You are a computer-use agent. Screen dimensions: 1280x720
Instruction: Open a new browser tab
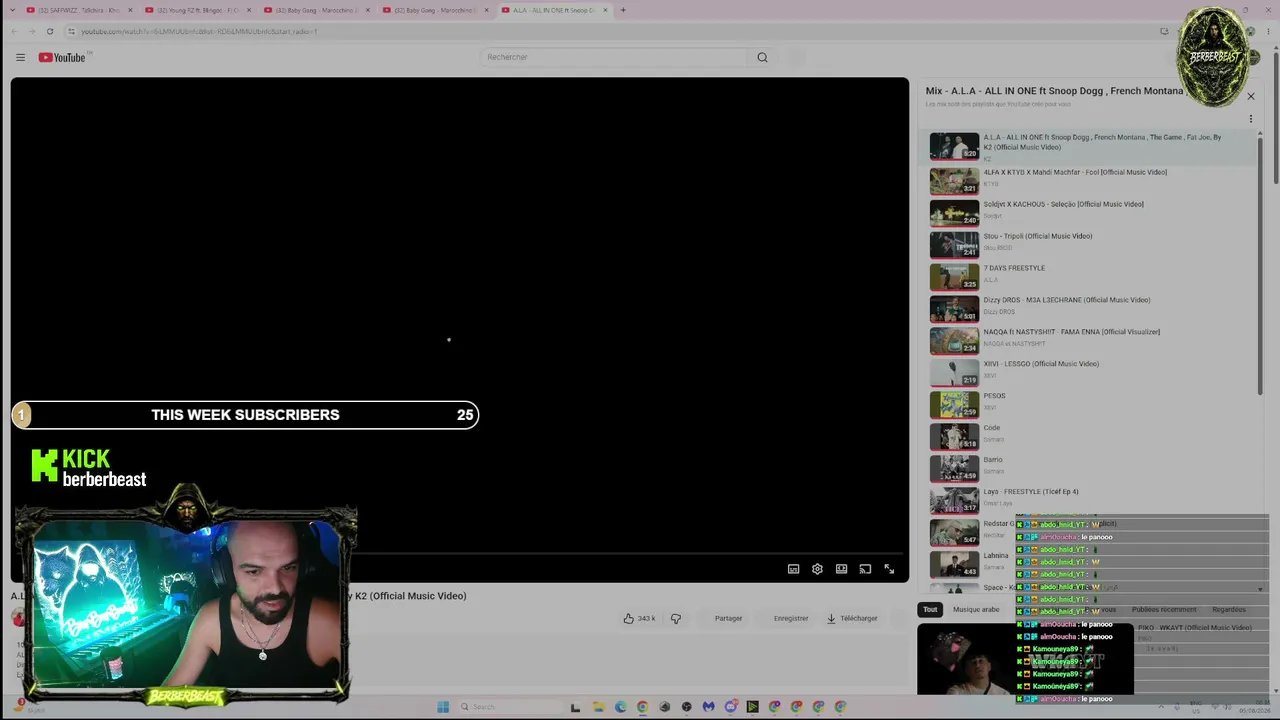click(623, 10)
